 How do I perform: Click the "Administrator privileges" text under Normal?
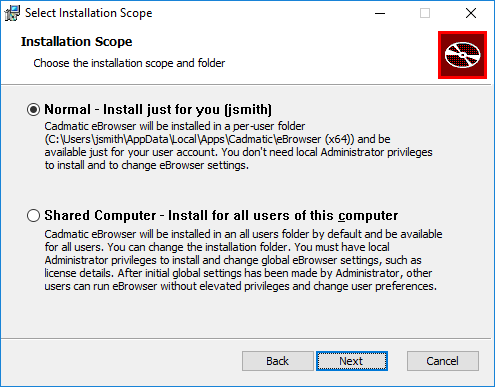tap(377, 152)
